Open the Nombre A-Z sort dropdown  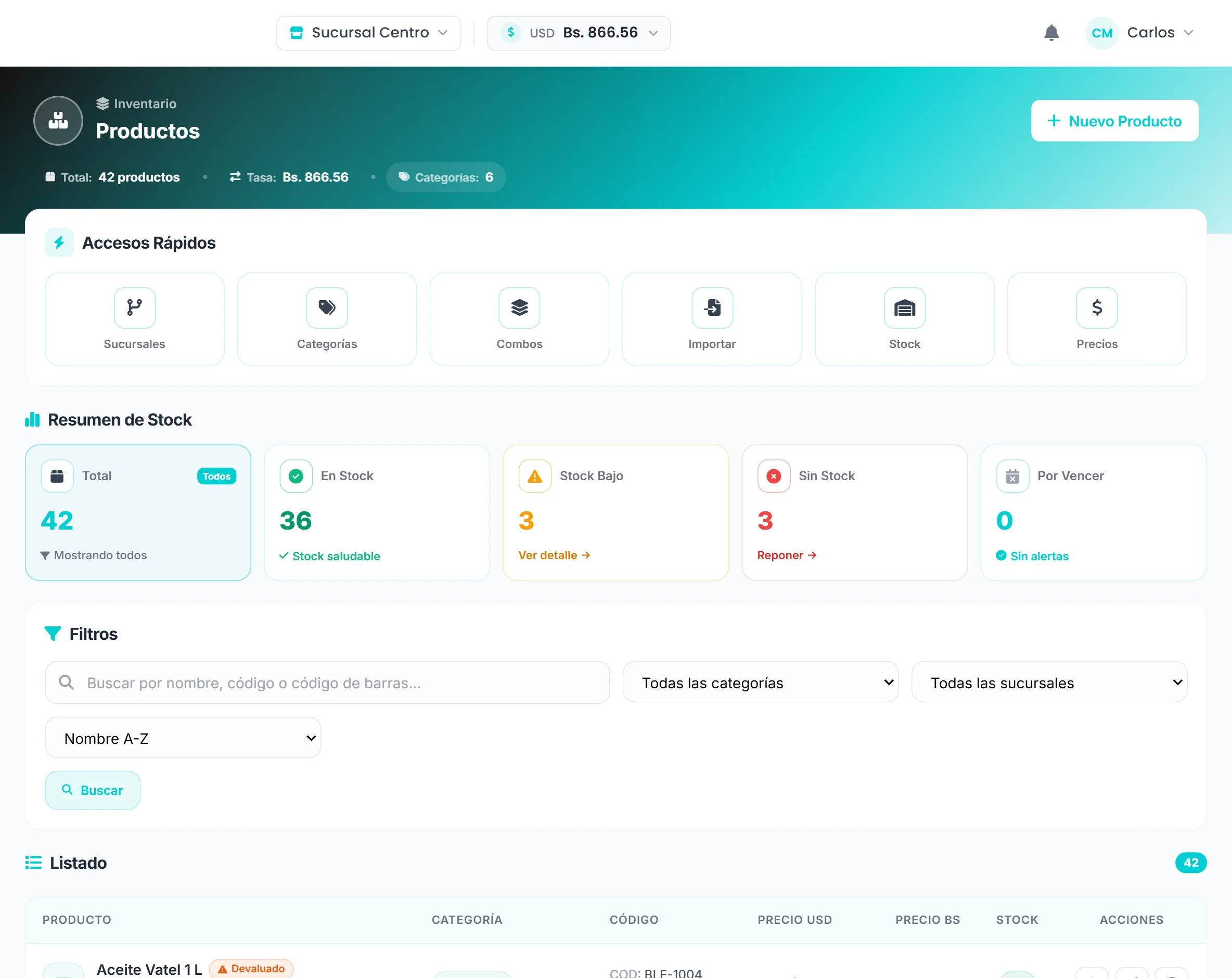click(x=183, y=738)
